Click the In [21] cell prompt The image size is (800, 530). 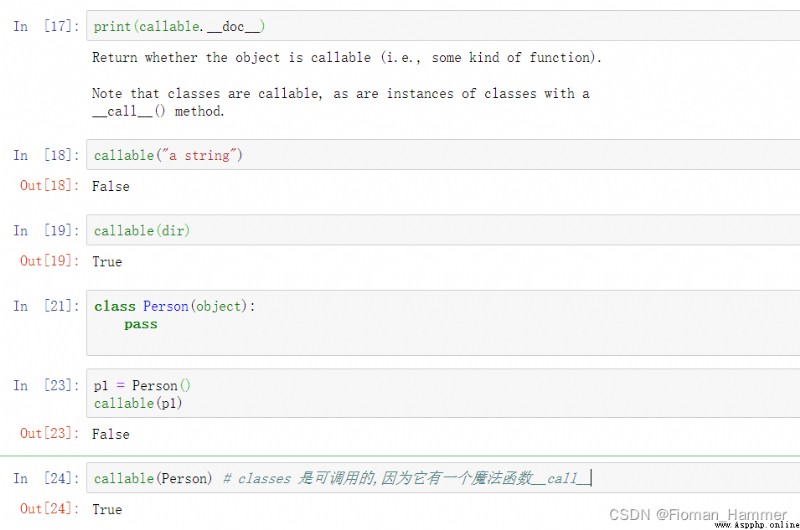(x=46, y=306)
